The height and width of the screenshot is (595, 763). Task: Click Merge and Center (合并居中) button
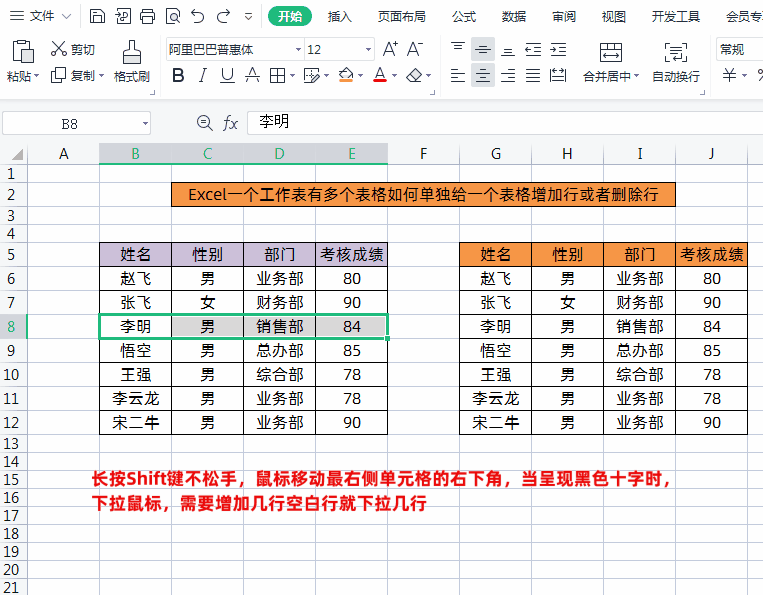[611, 62]
